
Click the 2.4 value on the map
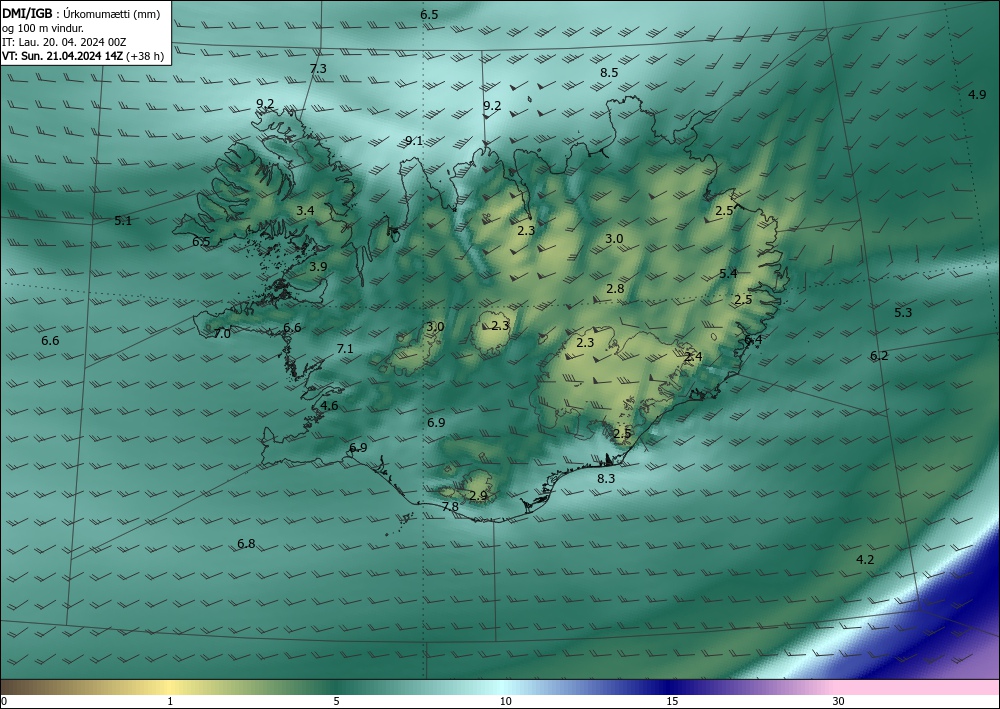coord(693,357)
